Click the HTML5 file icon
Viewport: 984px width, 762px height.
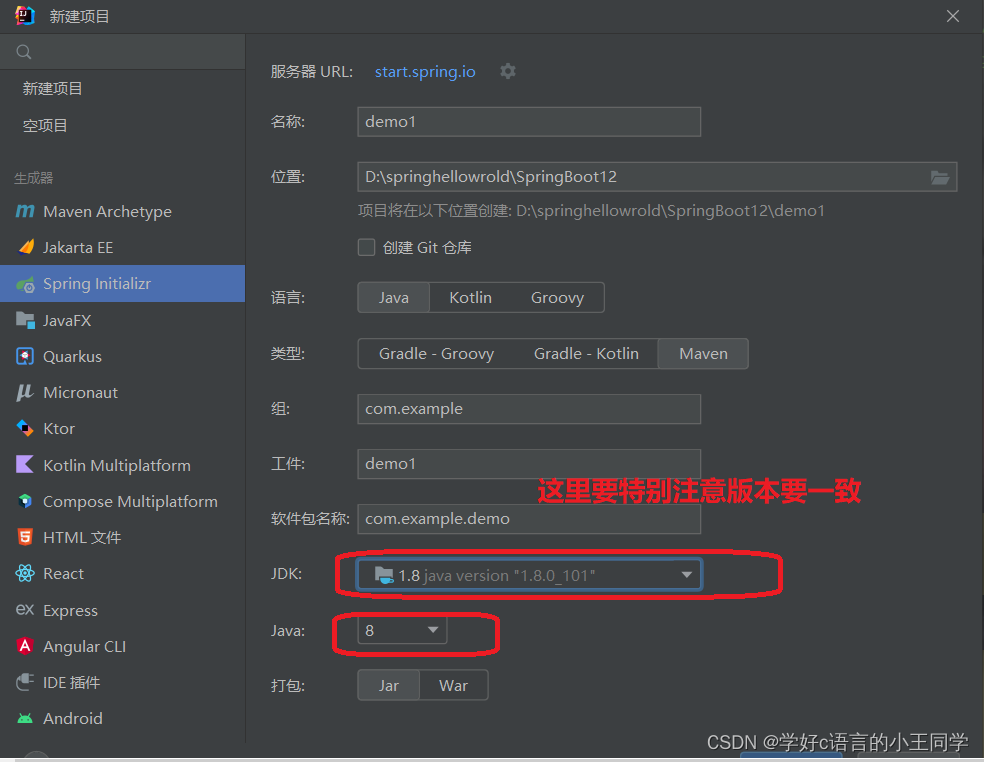[x=24, y=537]
